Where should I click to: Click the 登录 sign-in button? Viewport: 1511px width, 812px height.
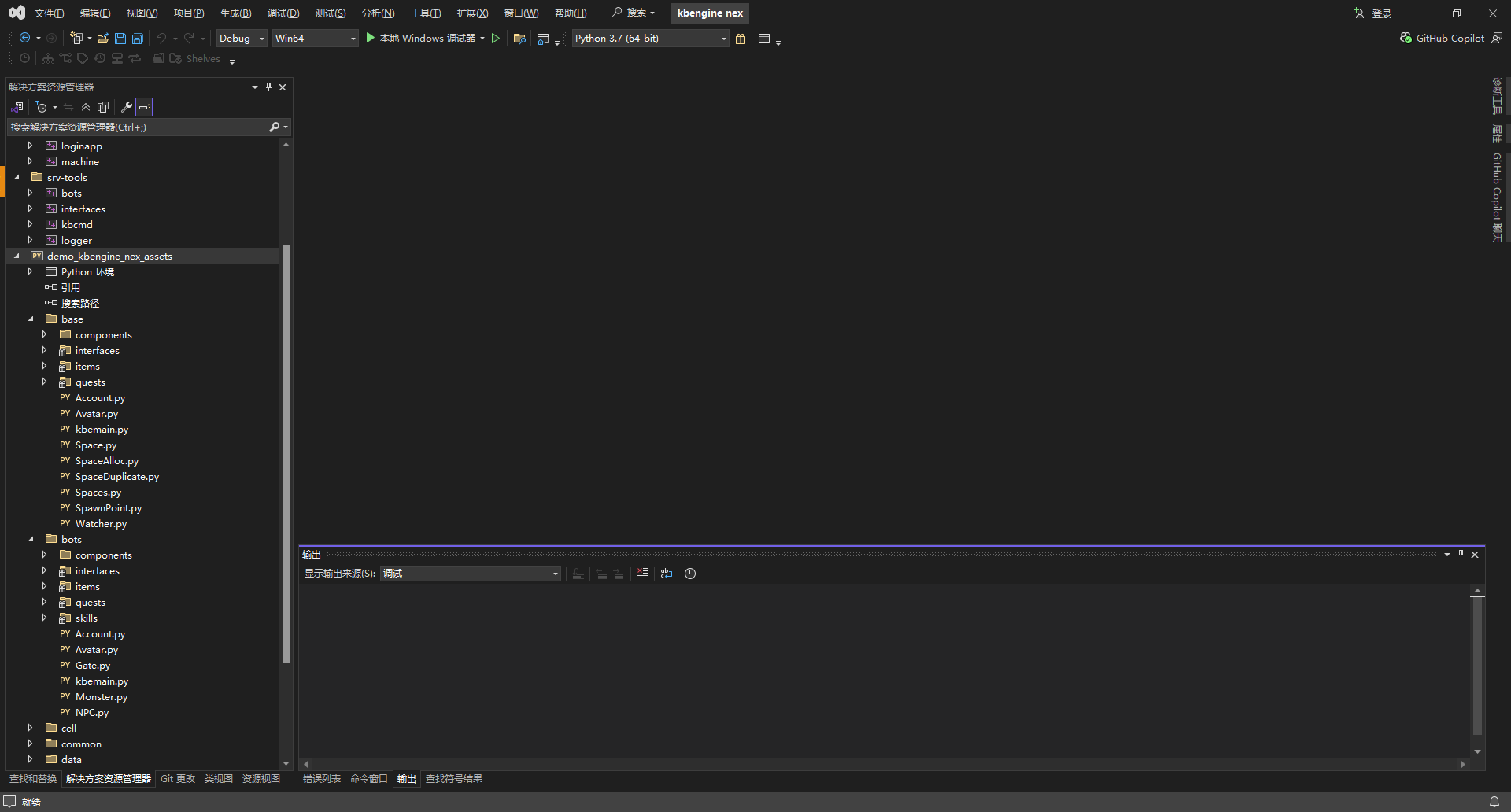(1373, 13)
